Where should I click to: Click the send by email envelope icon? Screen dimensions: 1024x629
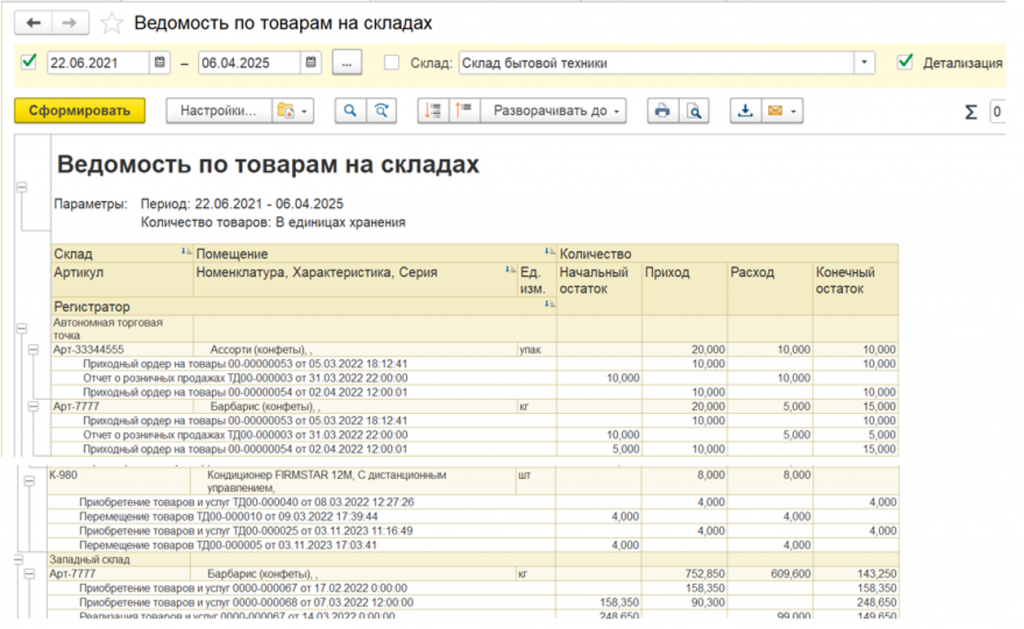[774, 111]
